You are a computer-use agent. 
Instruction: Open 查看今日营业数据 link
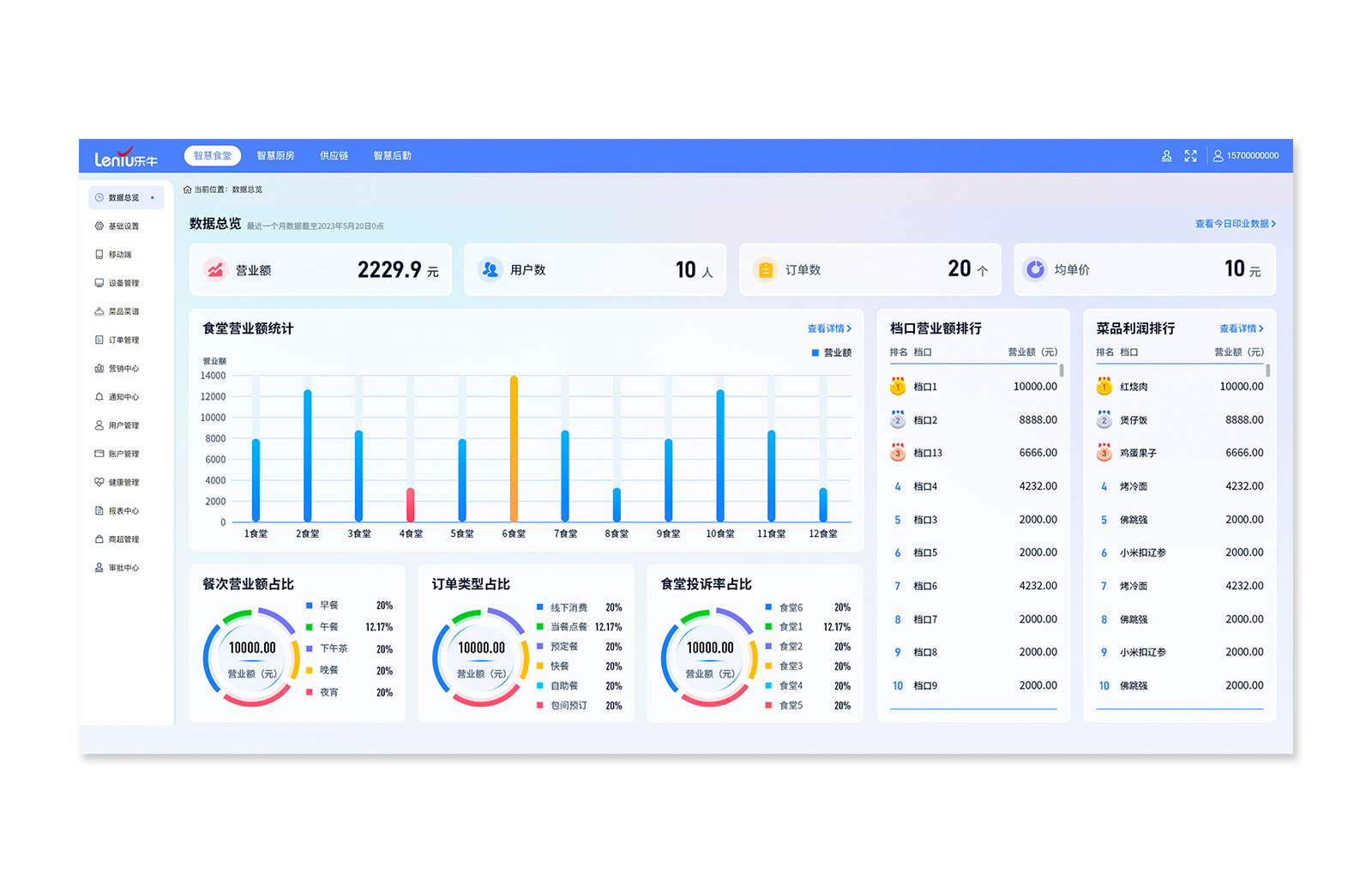[x=1236, y=224]
